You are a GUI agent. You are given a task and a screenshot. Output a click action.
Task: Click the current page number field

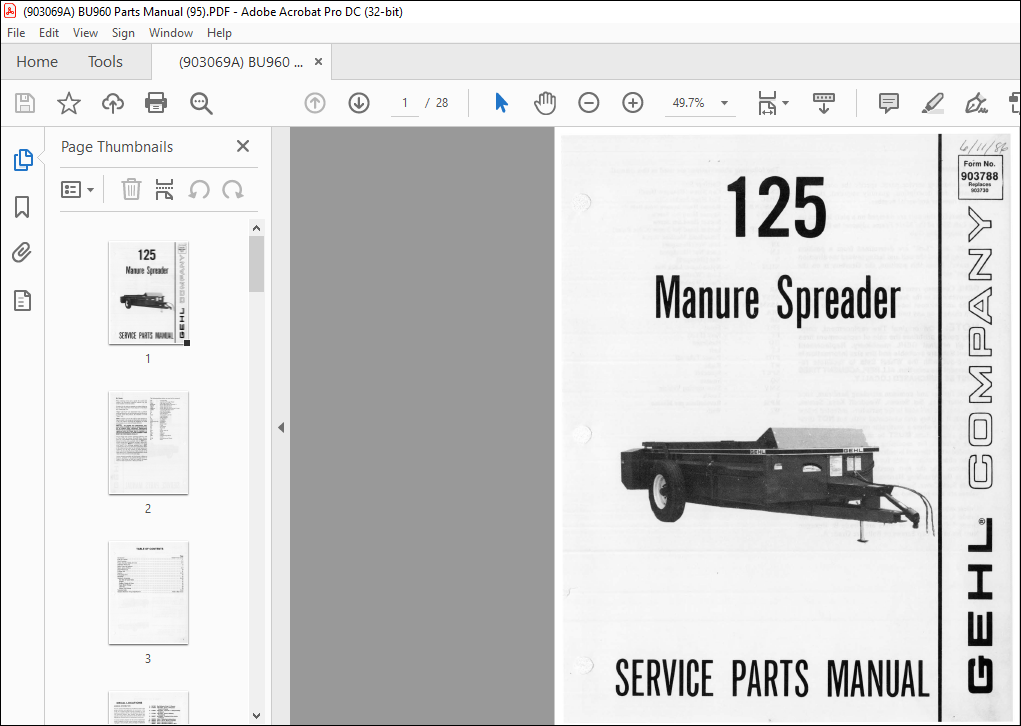[405, 103]
